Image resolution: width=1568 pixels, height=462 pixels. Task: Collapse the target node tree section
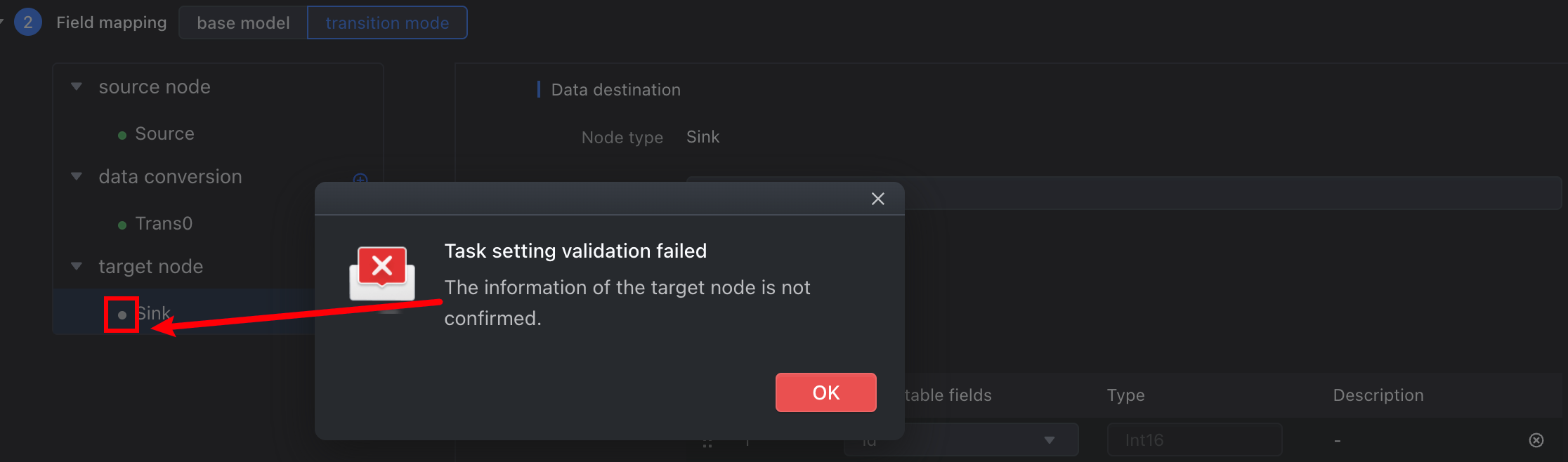(x=77, y=266)
